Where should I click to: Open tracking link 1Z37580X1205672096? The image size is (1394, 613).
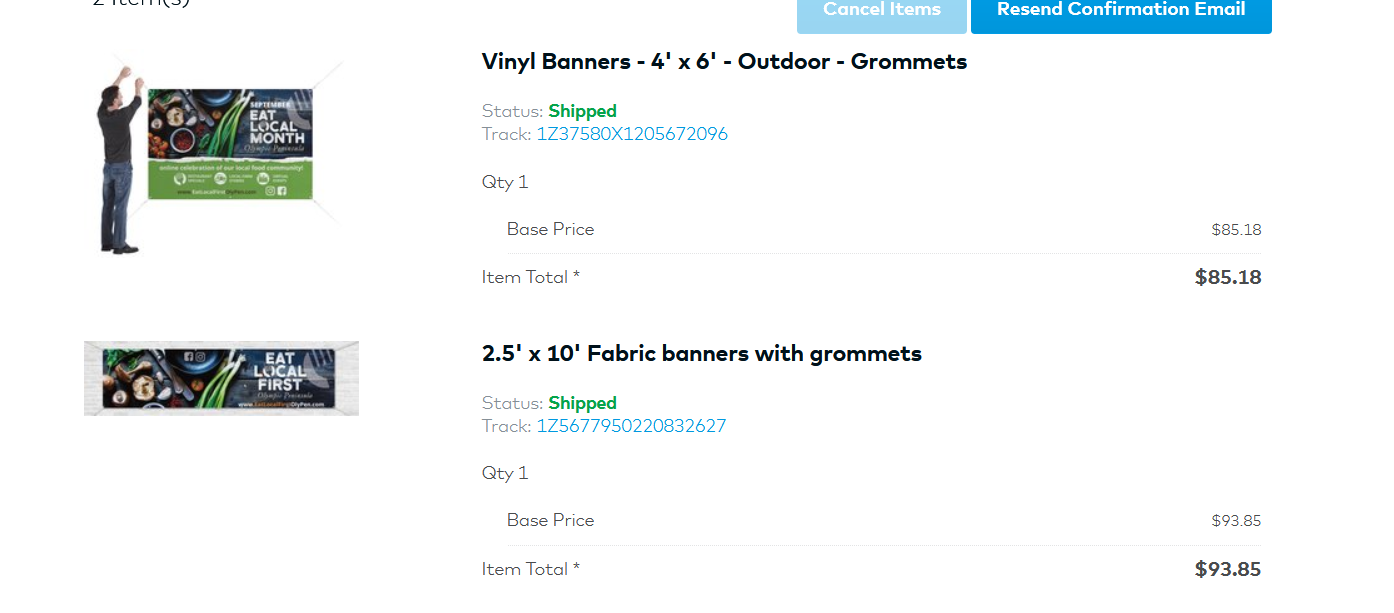[x=632, y=134]
